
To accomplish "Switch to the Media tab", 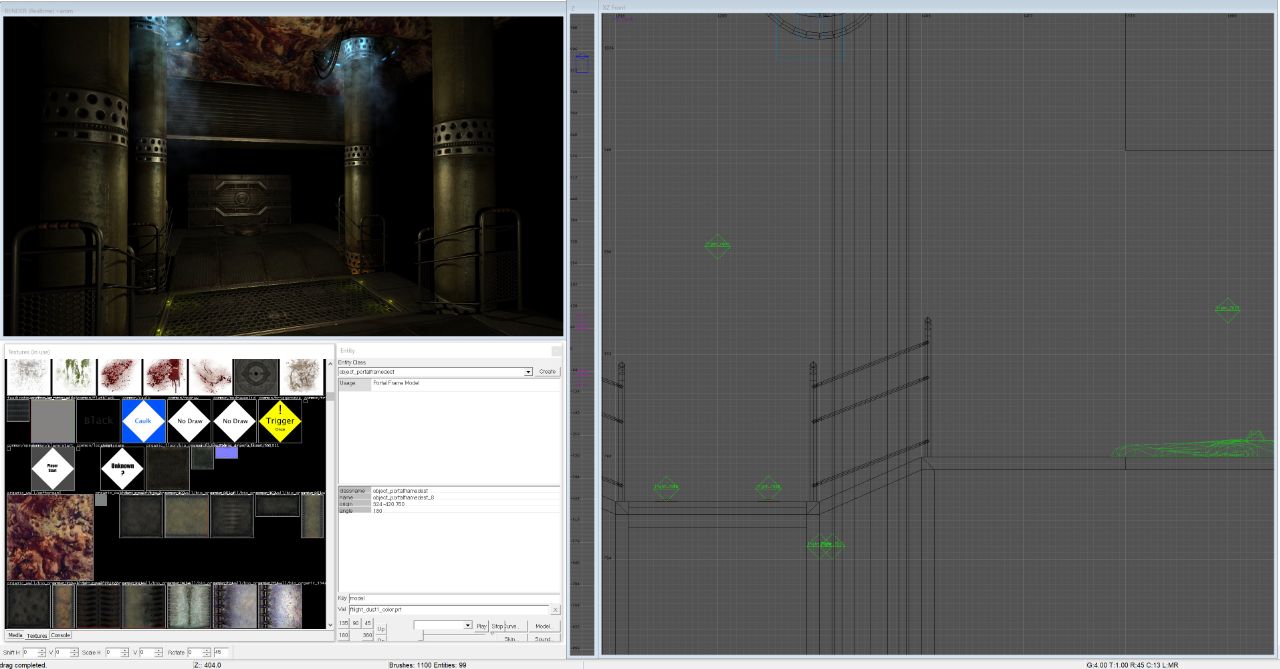I will (15, 635).
